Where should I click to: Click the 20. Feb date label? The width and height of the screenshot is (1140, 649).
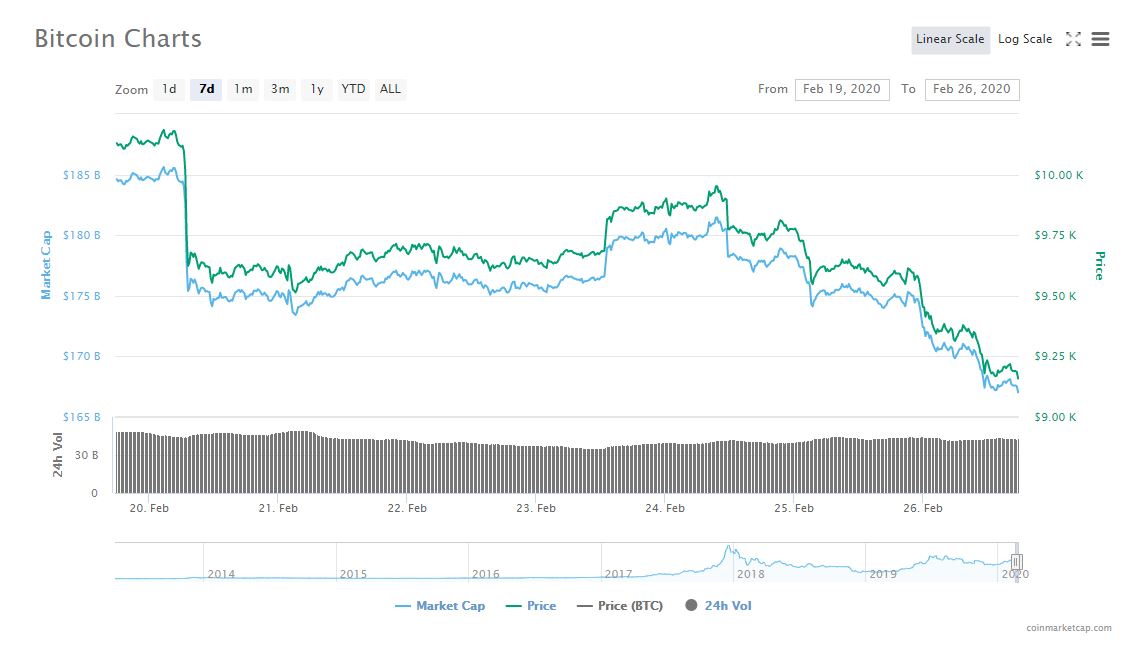pyautogui.click(x=149, y=509)
